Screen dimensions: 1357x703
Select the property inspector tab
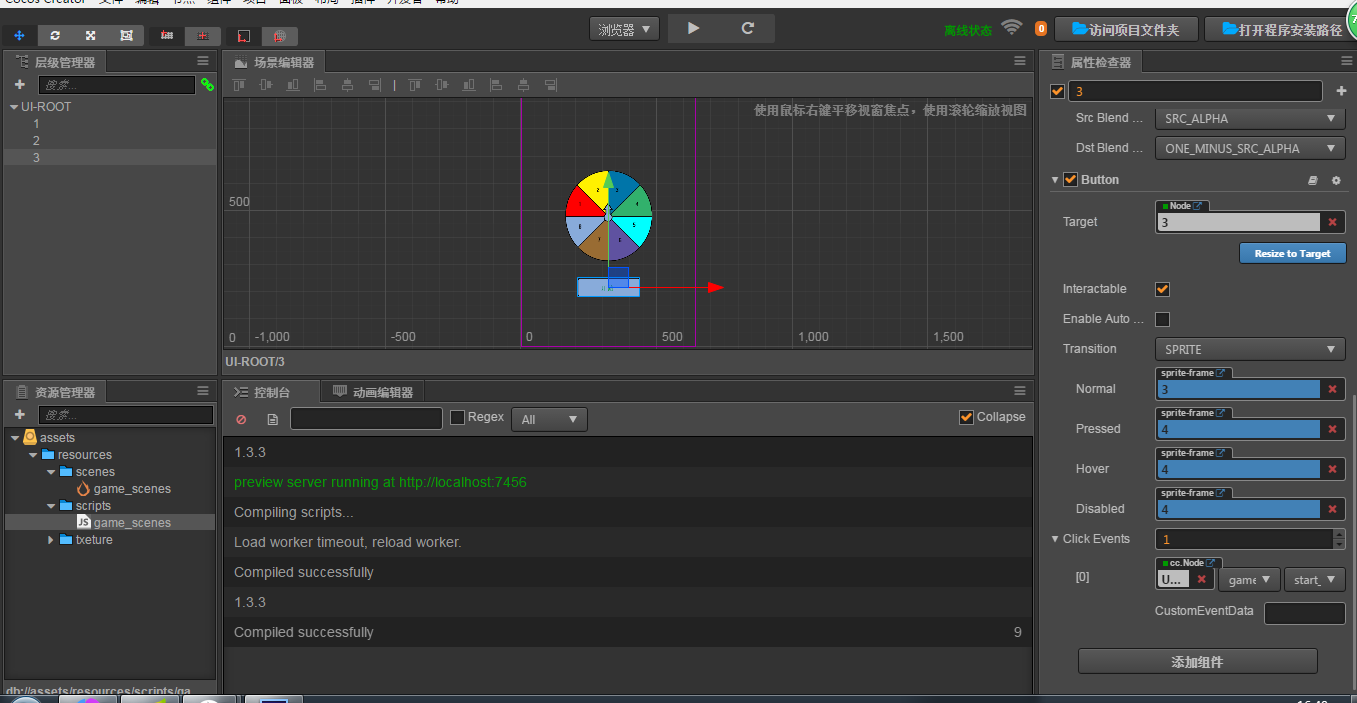coord(1091,62)
